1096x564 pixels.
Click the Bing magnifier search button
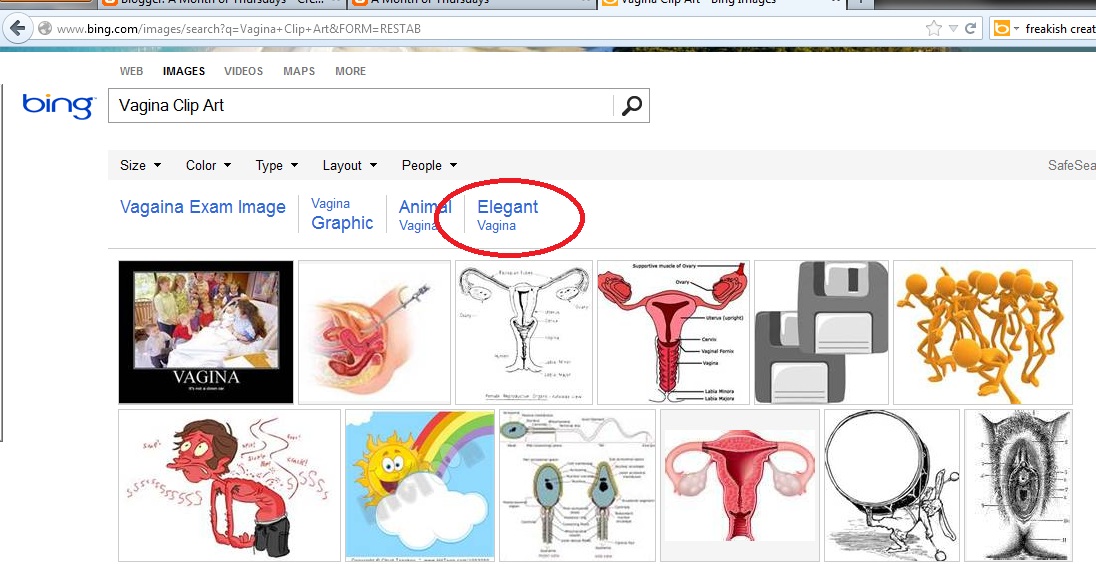(x=632, y=106)
